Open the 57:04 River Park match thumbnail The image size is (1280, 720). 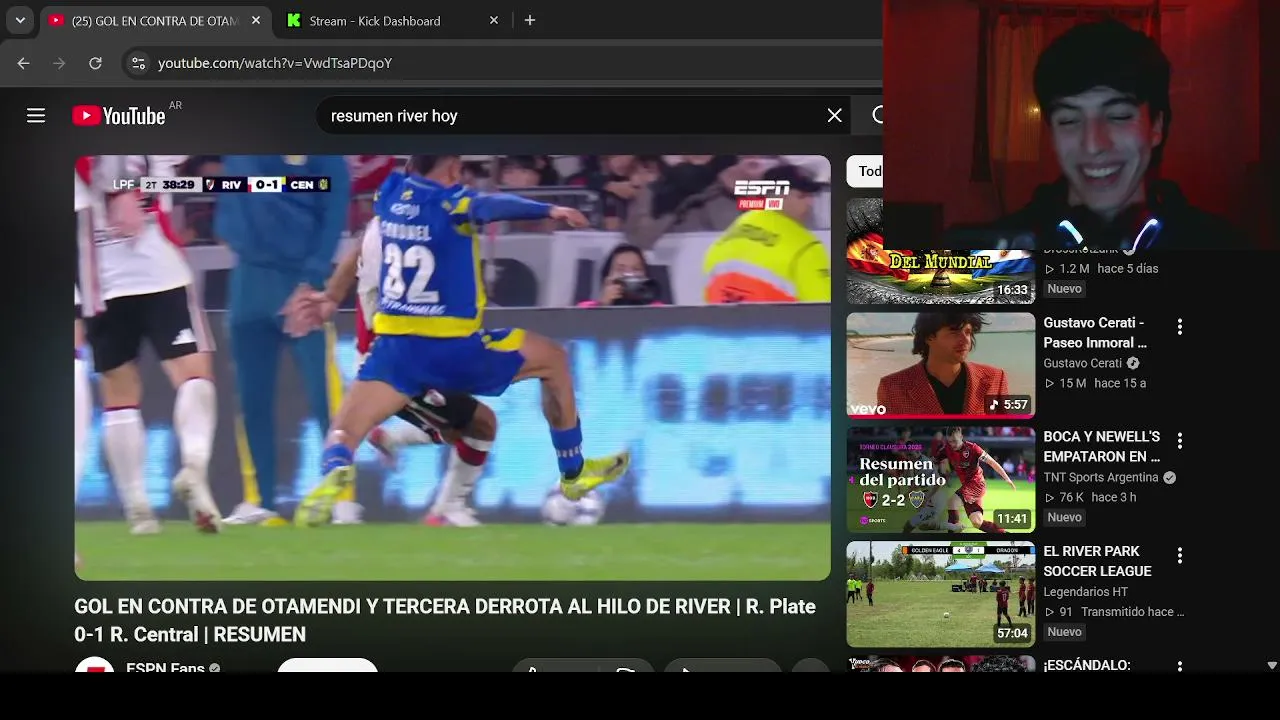coord(941,594)
